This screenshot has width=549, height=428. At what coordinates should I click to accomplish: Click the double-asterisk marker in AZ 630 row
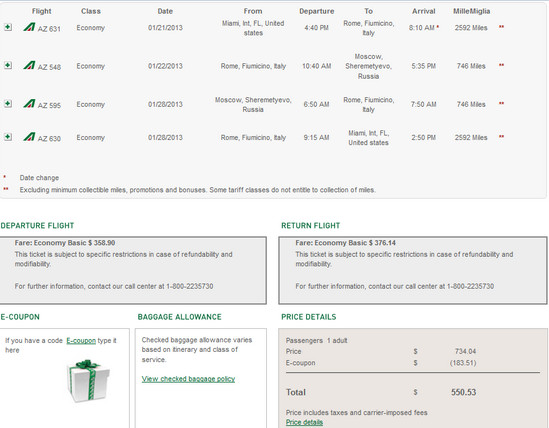[x=501, y=137]
